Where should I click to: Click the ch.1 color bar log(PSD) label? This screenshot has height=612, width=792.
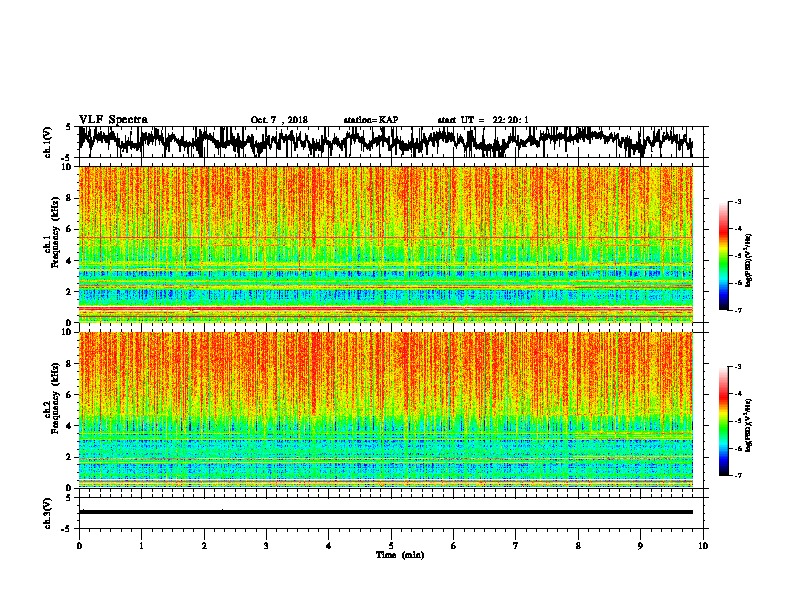[748, 260]
